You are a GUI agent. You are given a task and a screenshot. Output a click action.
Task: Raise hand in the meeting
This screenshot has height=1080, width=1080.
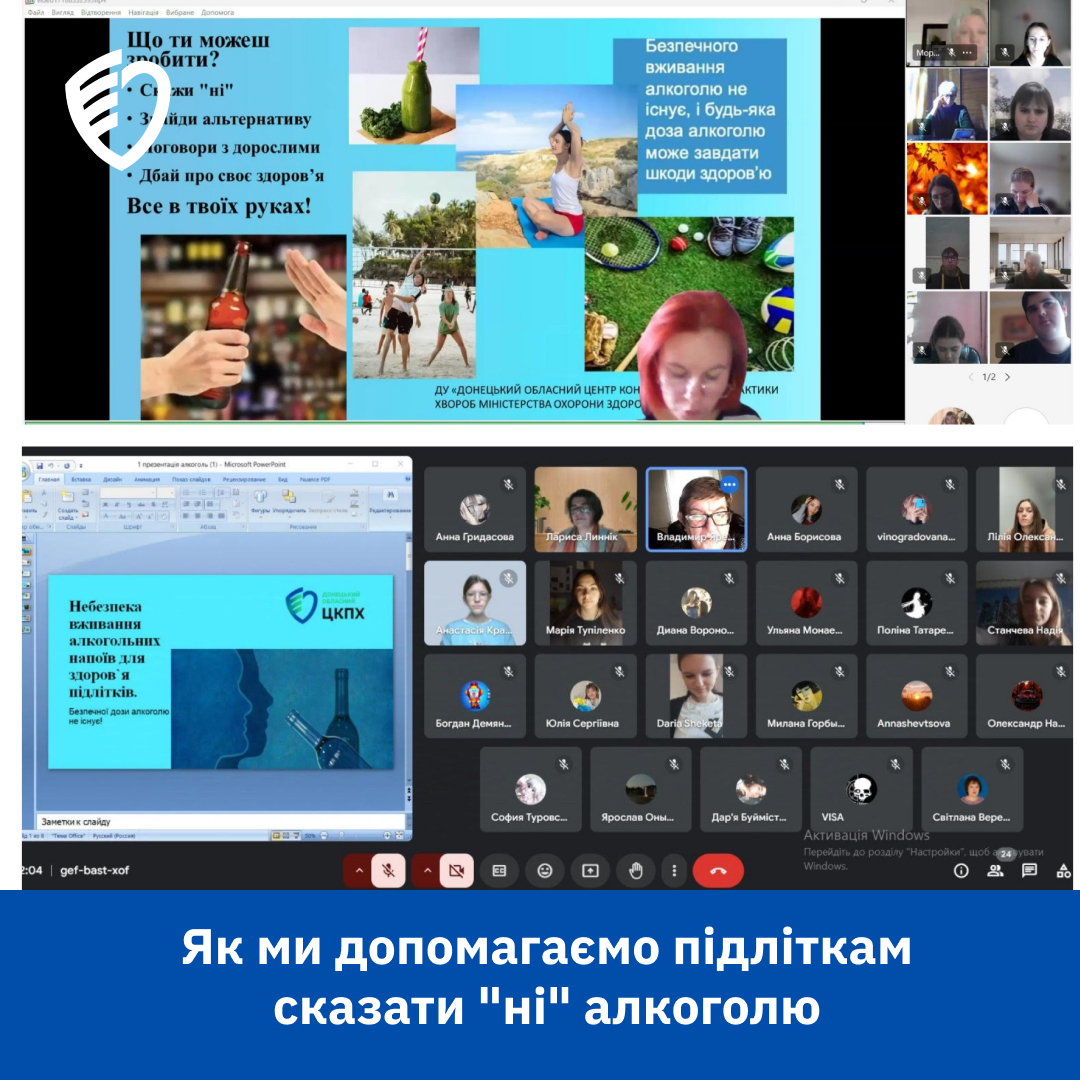pos(635,871)
